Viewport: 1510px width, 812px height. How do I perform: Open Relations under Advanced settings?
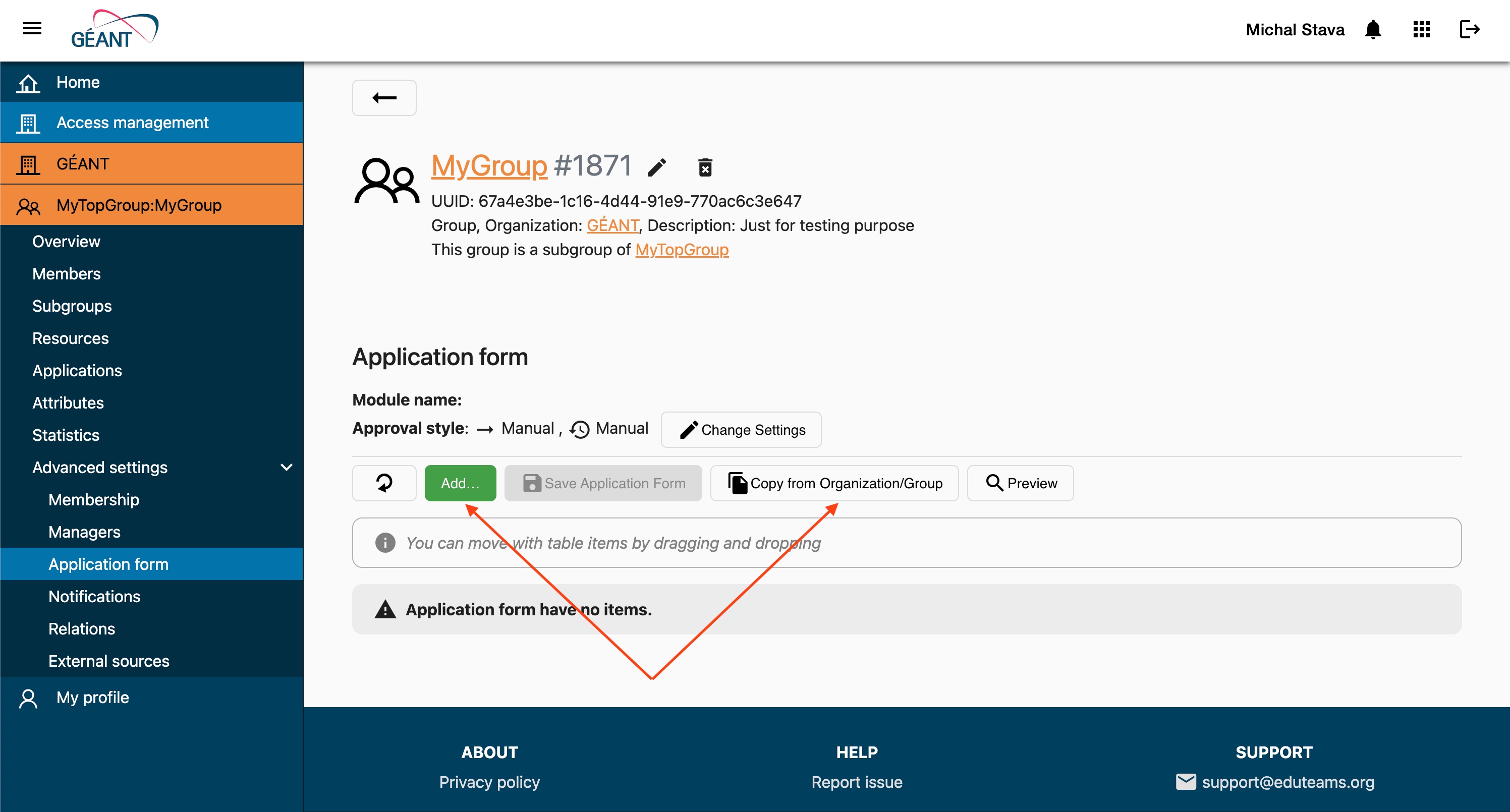pos(82,628)
